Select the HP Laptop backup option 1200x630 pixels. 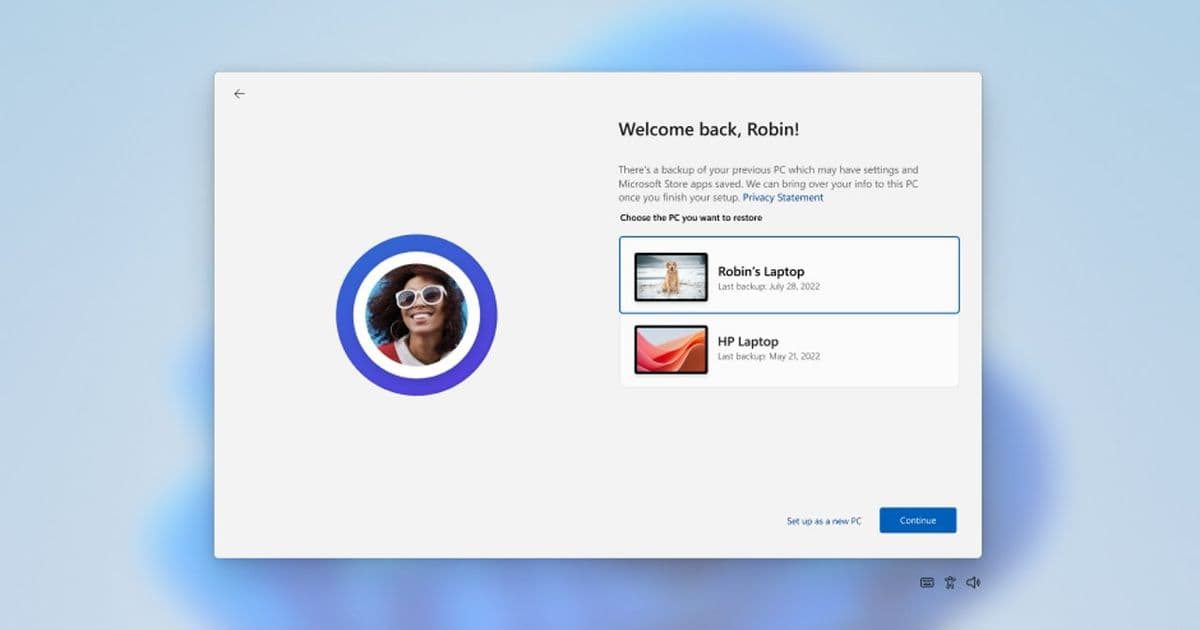tap(788, 351)
